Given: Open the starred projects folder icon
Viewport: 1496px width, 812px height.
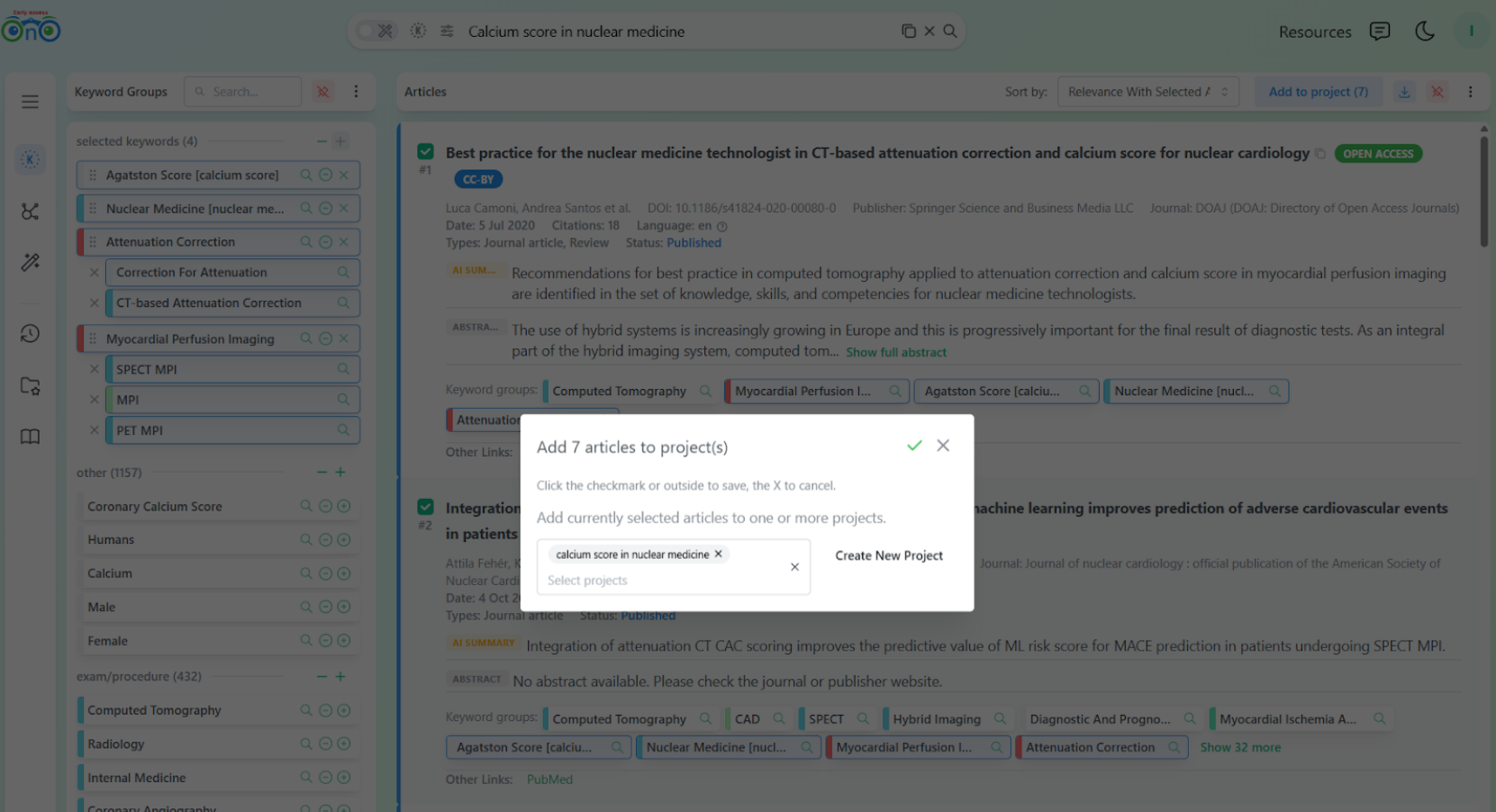Looking at the screenshot, I should [x=30, y=385].
